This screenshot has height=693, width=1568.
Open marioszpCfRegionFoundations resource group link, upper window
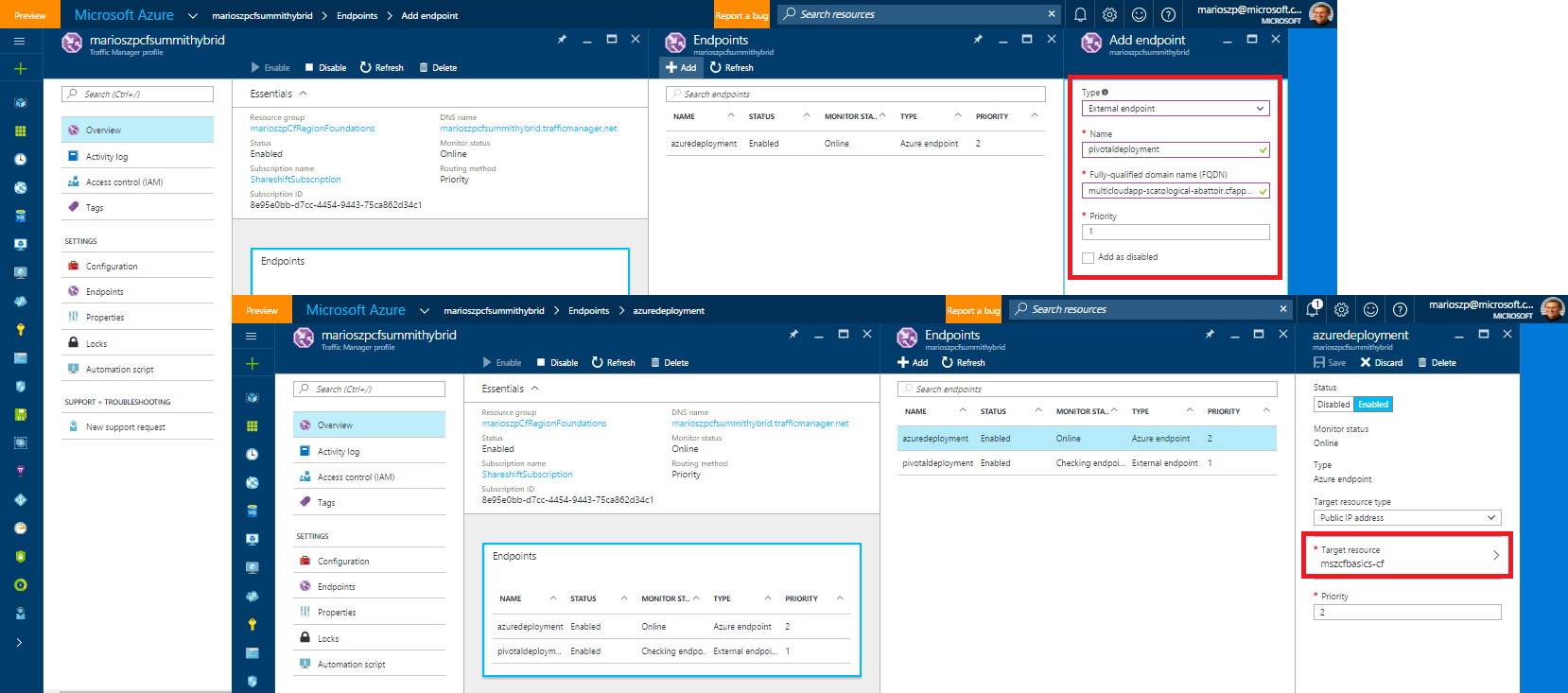(312, 129)
